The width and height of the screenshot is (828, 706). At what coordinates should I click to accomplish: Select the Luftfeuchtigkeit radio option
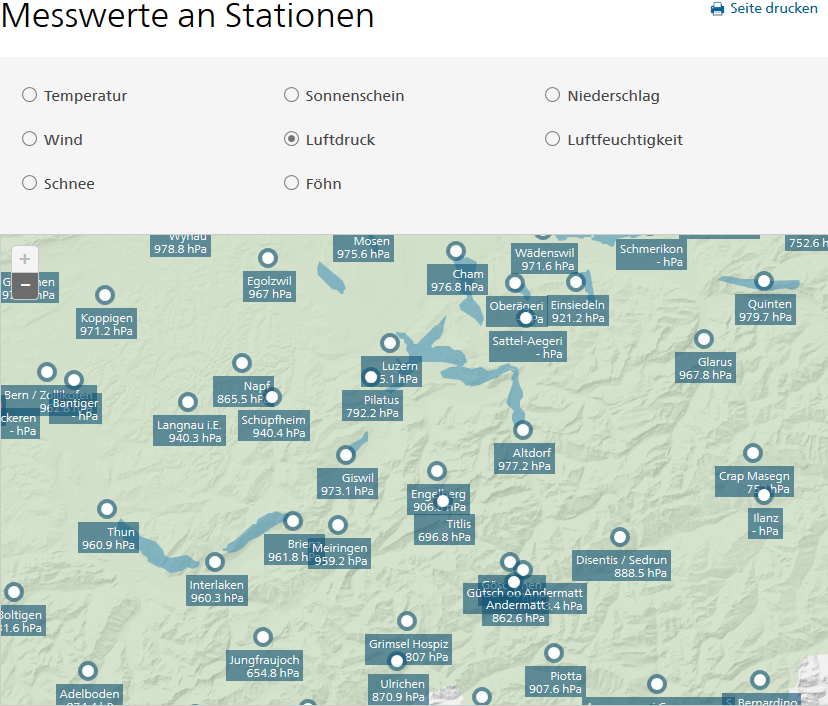[553, 139]
